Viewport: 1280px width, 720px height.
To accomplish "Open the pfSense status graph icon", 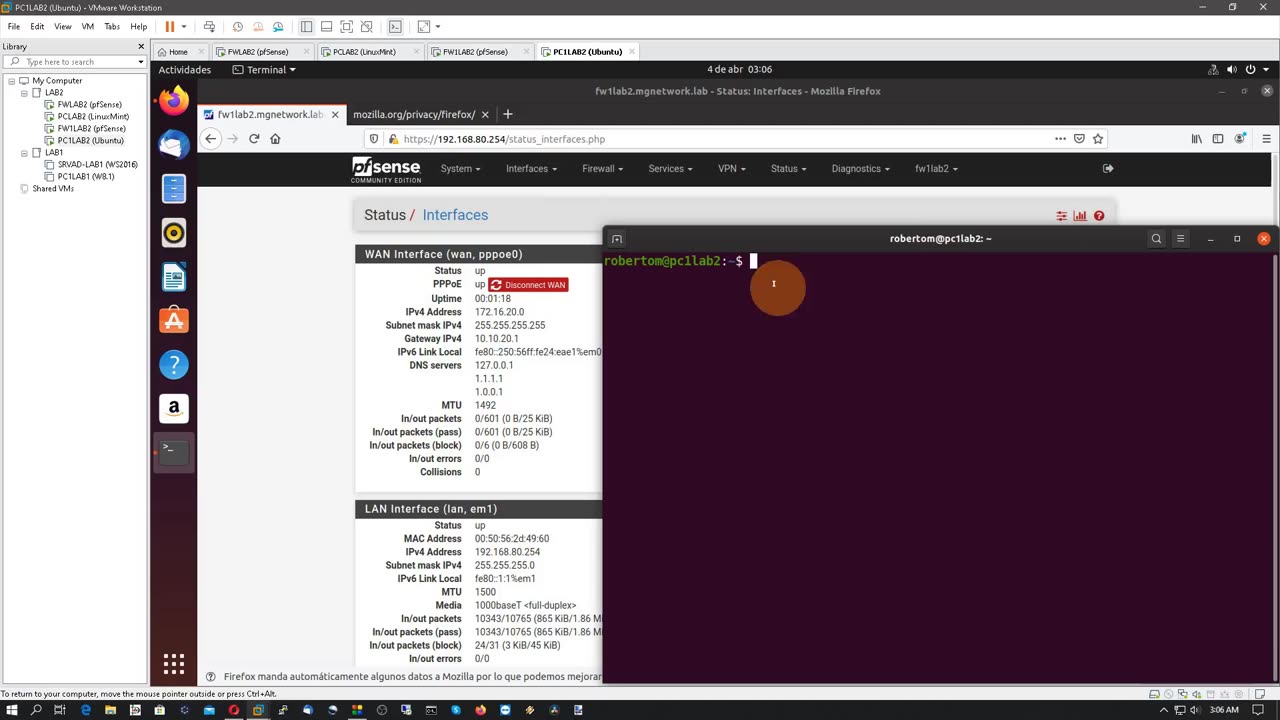I will tap(1080, 215).
